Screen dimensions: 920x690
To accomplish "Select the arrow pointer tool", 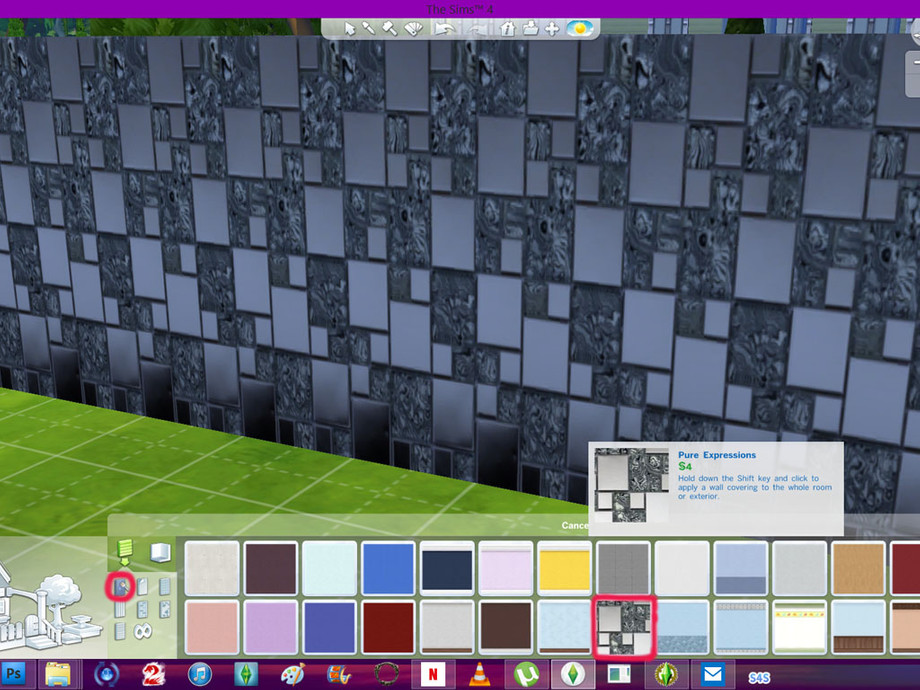I will 350,28.
